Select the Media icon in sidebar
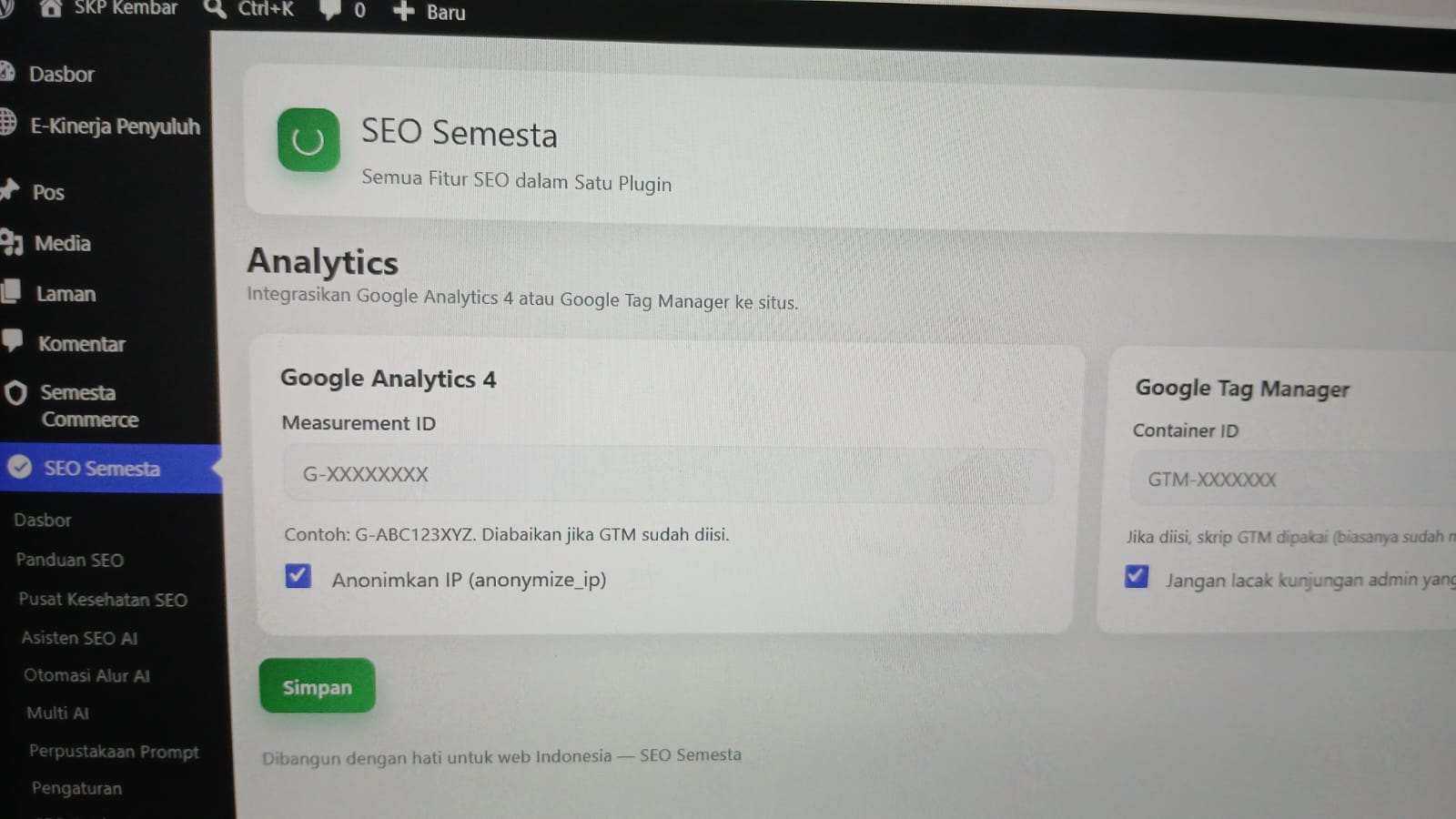This screenshot has width=1456, height=819. (11, 242)
